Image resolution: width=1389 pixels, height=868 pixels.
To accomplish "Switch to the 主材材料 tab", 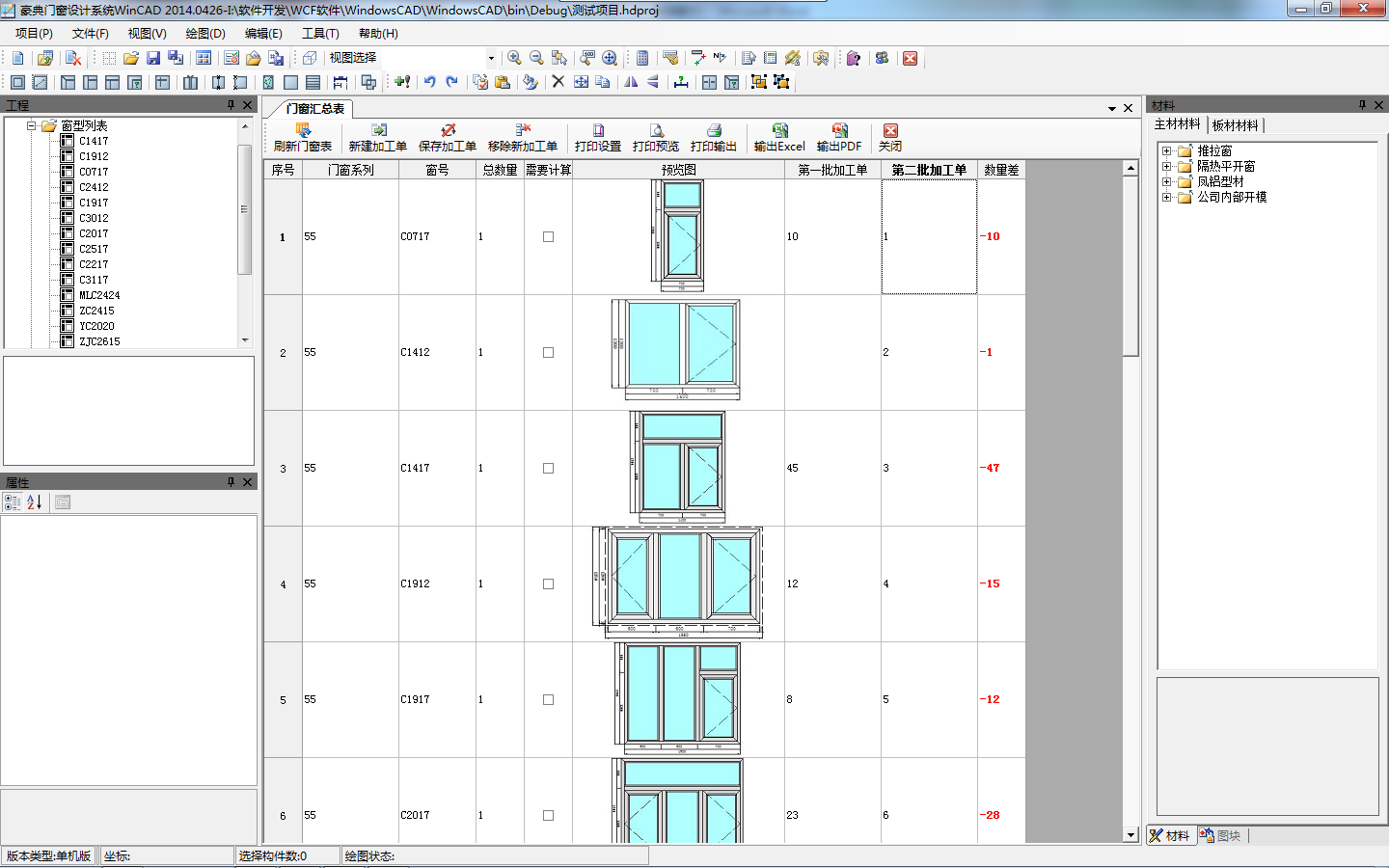I will pyautogui.click(x=1177, y=124).
